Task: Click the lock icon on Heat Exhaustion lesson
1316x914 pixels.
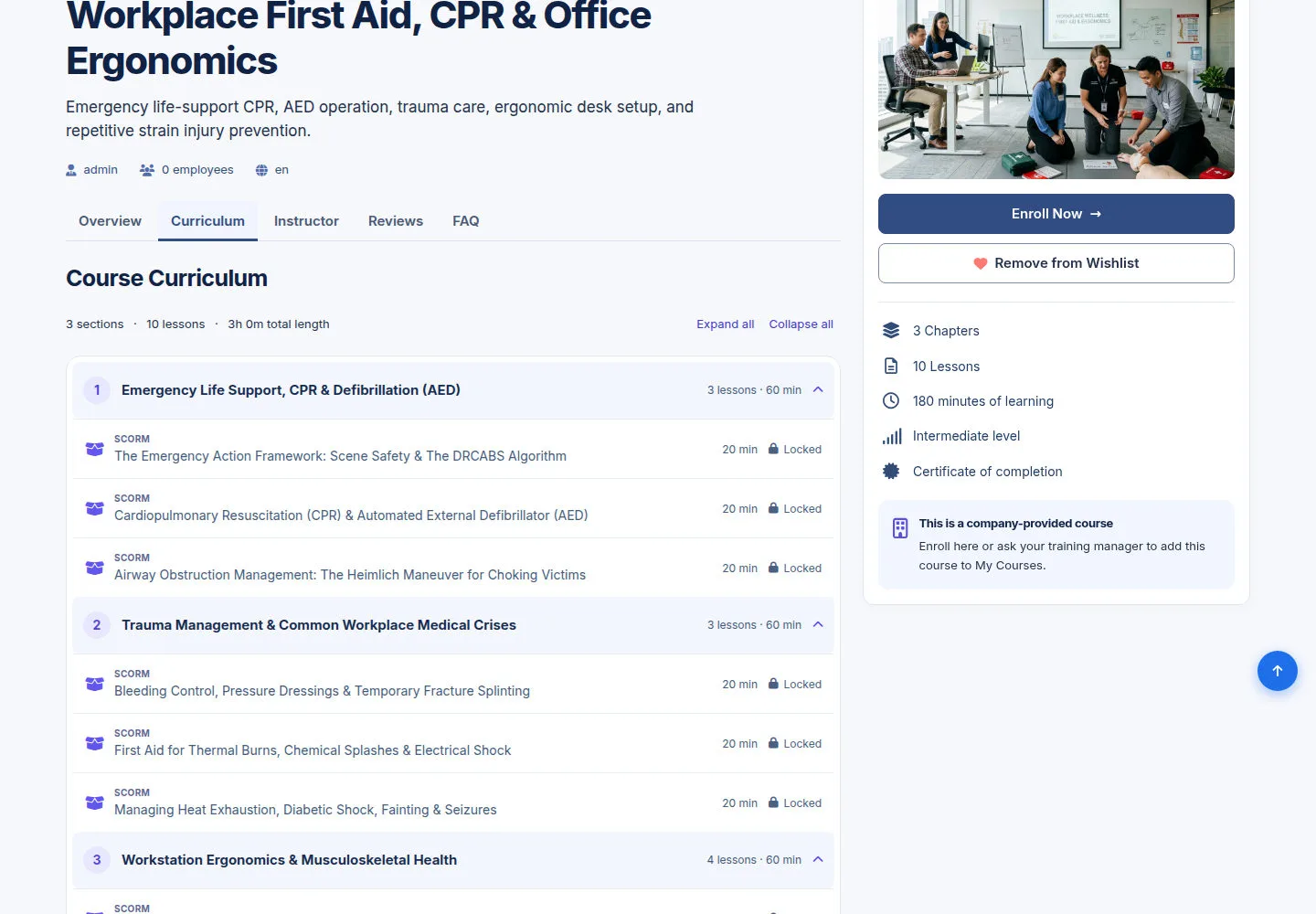Action: coord(773,802)
